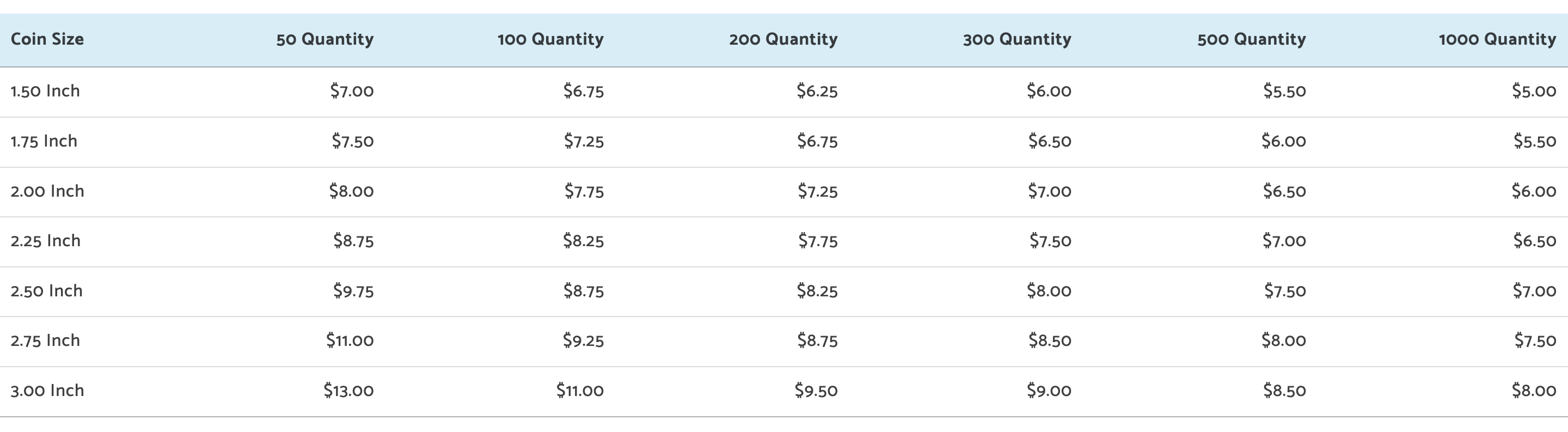Select the 1.50 Inch row label
The width and height of the screenshot is (1568, 432).
point(45,91)
